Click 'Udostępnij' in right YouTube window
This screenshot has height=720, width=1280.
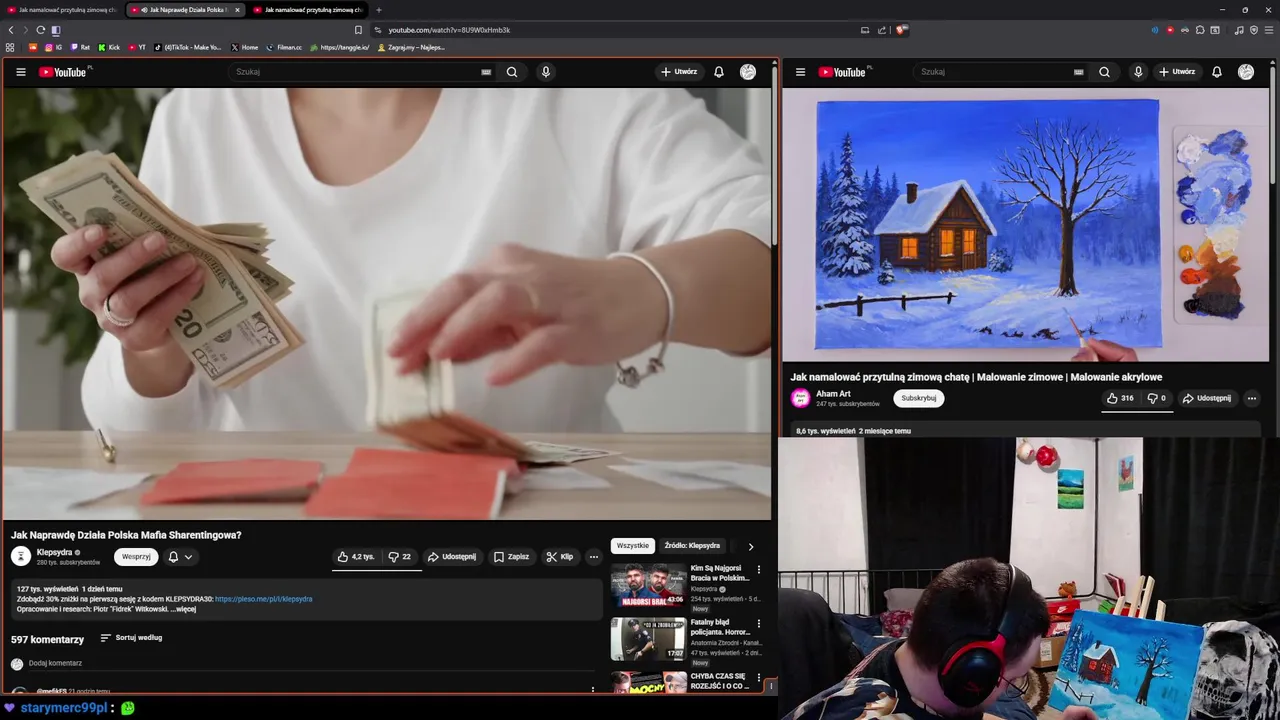[x=1207, y=398]
